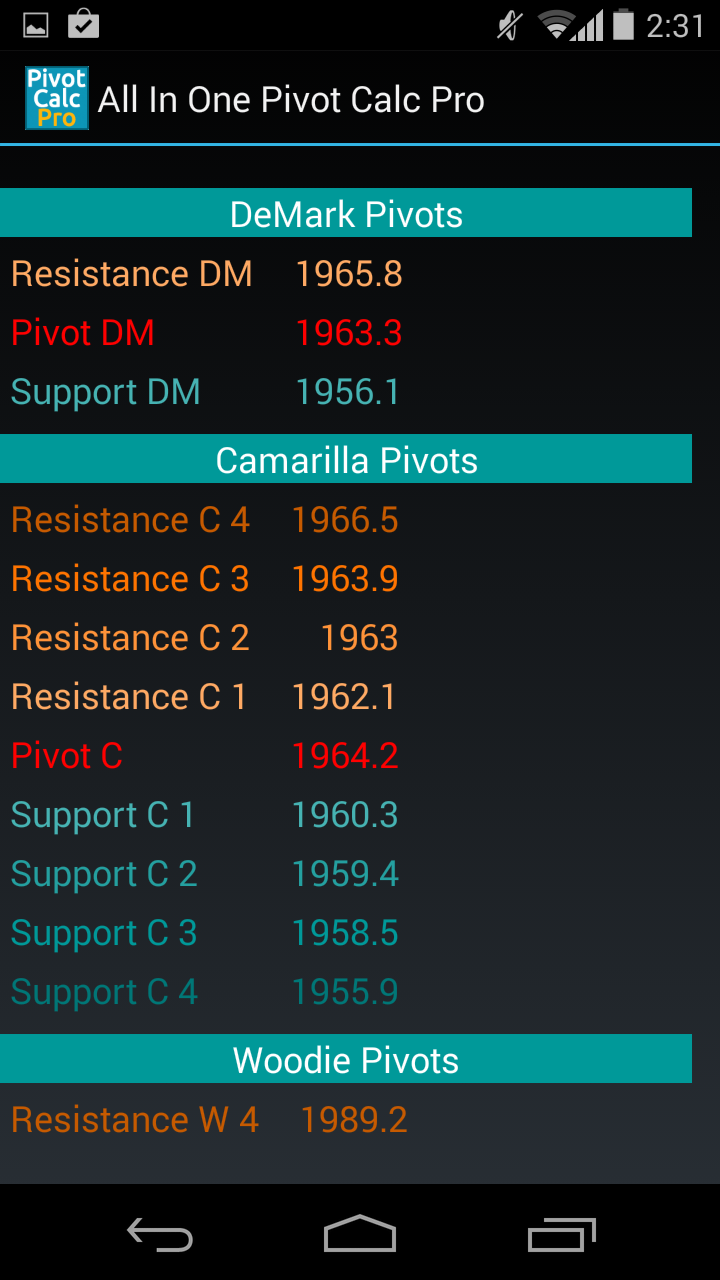This screenshot has width=720, height=1280.
Task: Tap the shopping bag notification icon
Action: (x=83, y=25)
